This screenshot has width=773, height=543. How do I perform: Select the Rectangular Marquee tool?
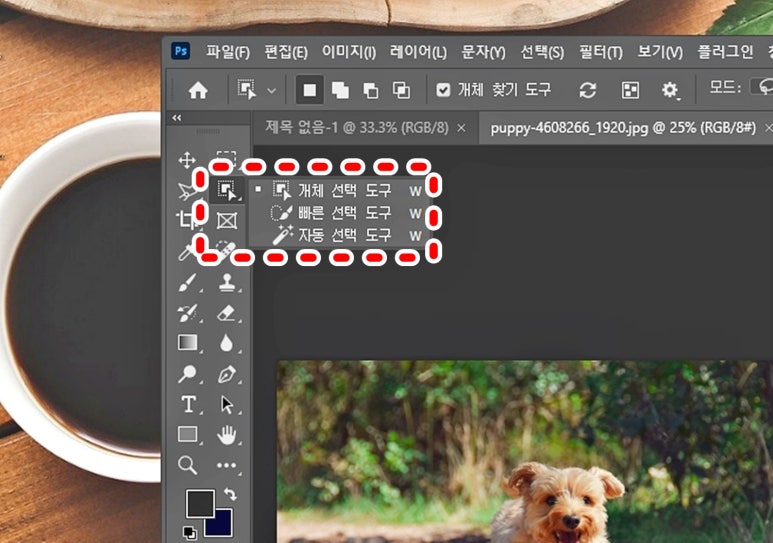[226, 159]
